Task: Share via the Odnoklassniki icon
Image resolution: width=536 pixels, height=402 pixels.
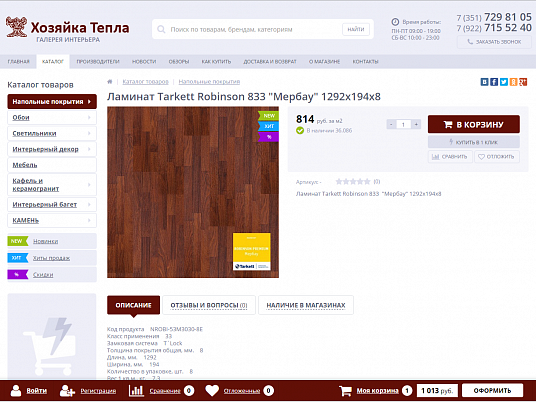Action: tap(513, 82)
